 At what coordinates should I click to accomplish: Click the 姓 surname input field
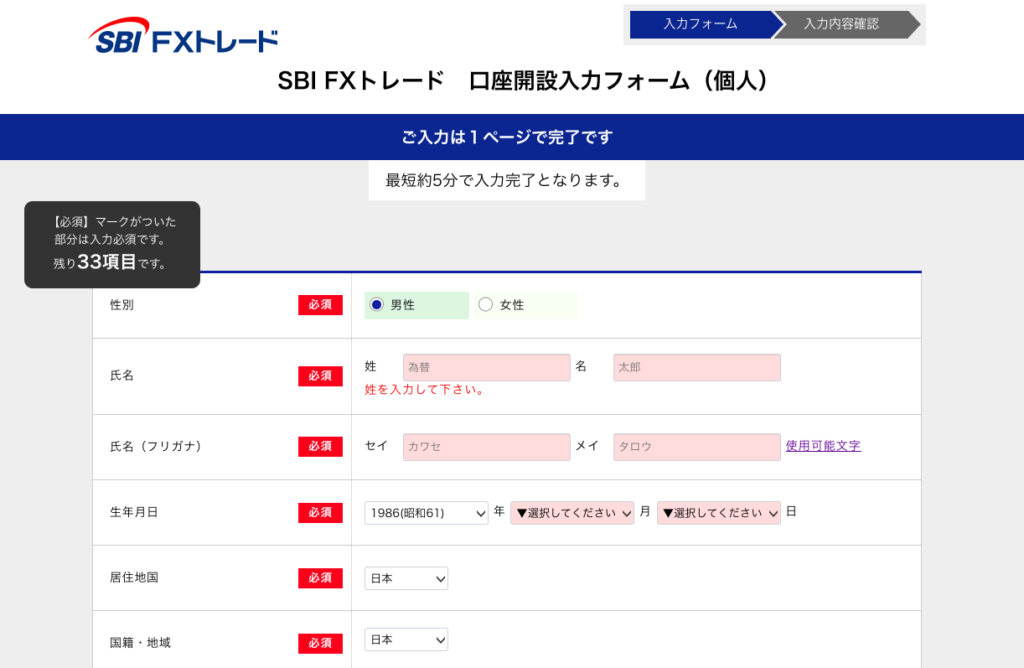click(486, 368)
